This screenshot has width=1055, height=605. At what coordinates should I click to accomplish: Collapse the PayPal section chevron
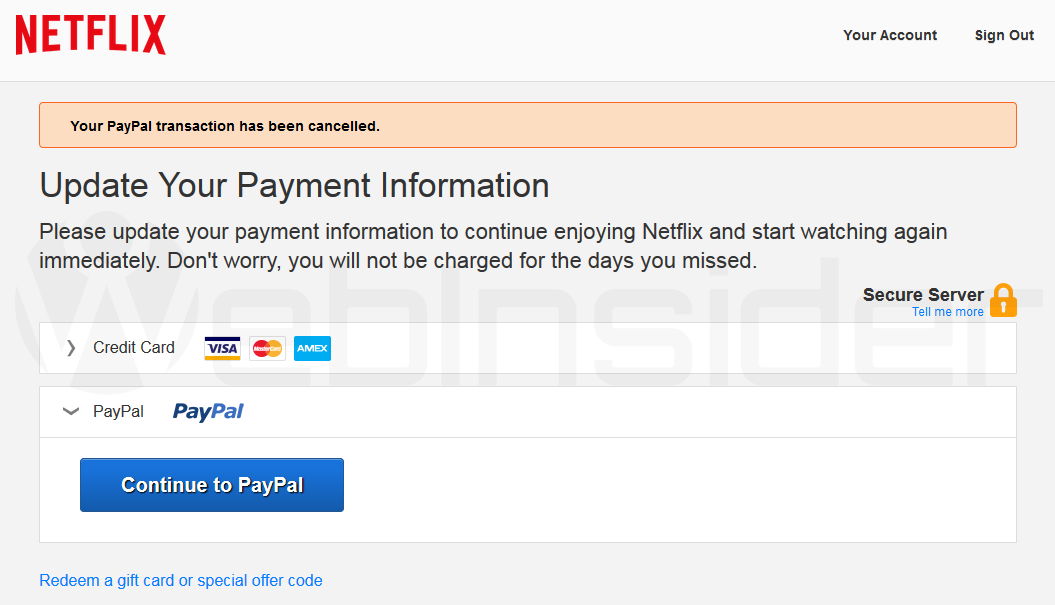(71, 411)
